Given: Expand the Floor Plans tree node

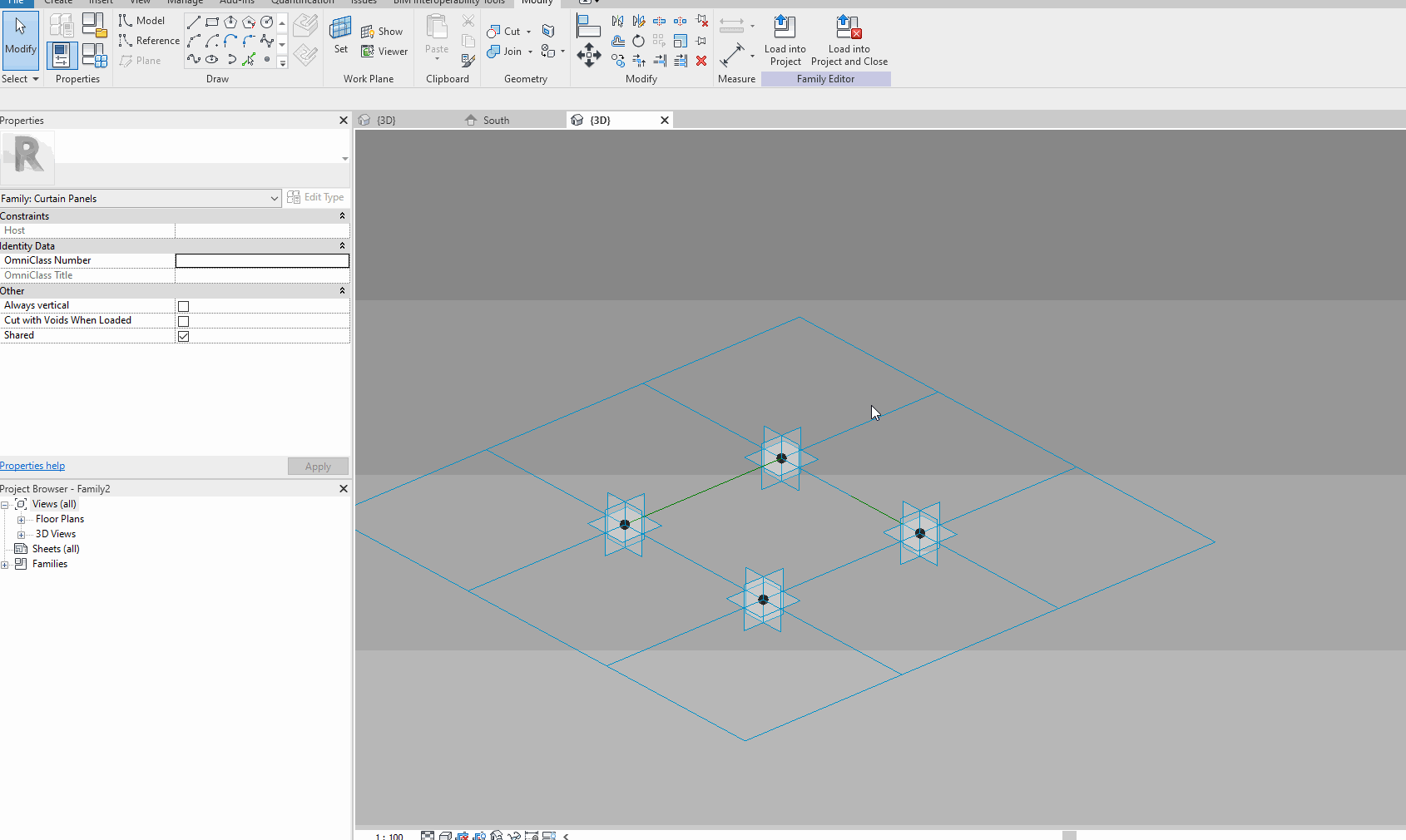Looking at the screenshot, I should pos(21,518).
